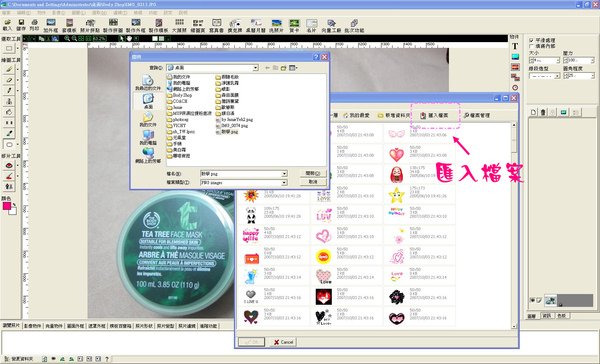Click the 圓角程度 corner roundness spinner field
The width and height of the screenshot is (600, 364).
[x=579, y=76]
